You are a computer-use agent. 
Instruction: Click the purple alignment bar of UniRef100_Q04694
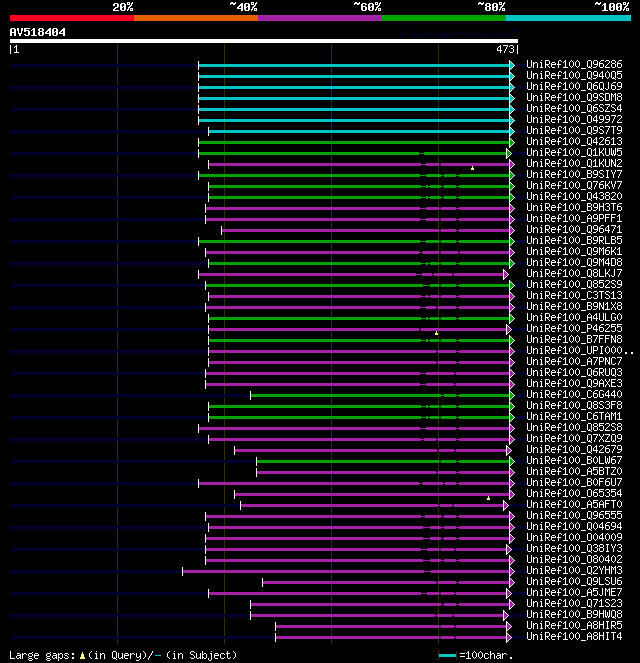click(359, 527)
